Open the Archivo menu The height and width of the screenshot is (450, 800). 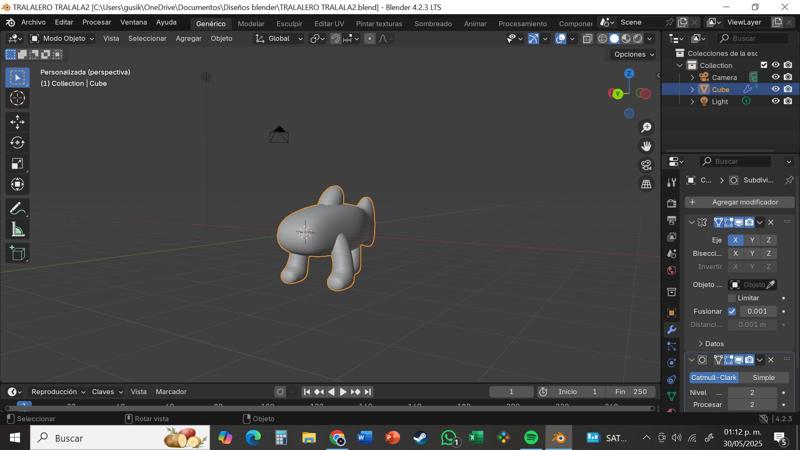(33, 22)
